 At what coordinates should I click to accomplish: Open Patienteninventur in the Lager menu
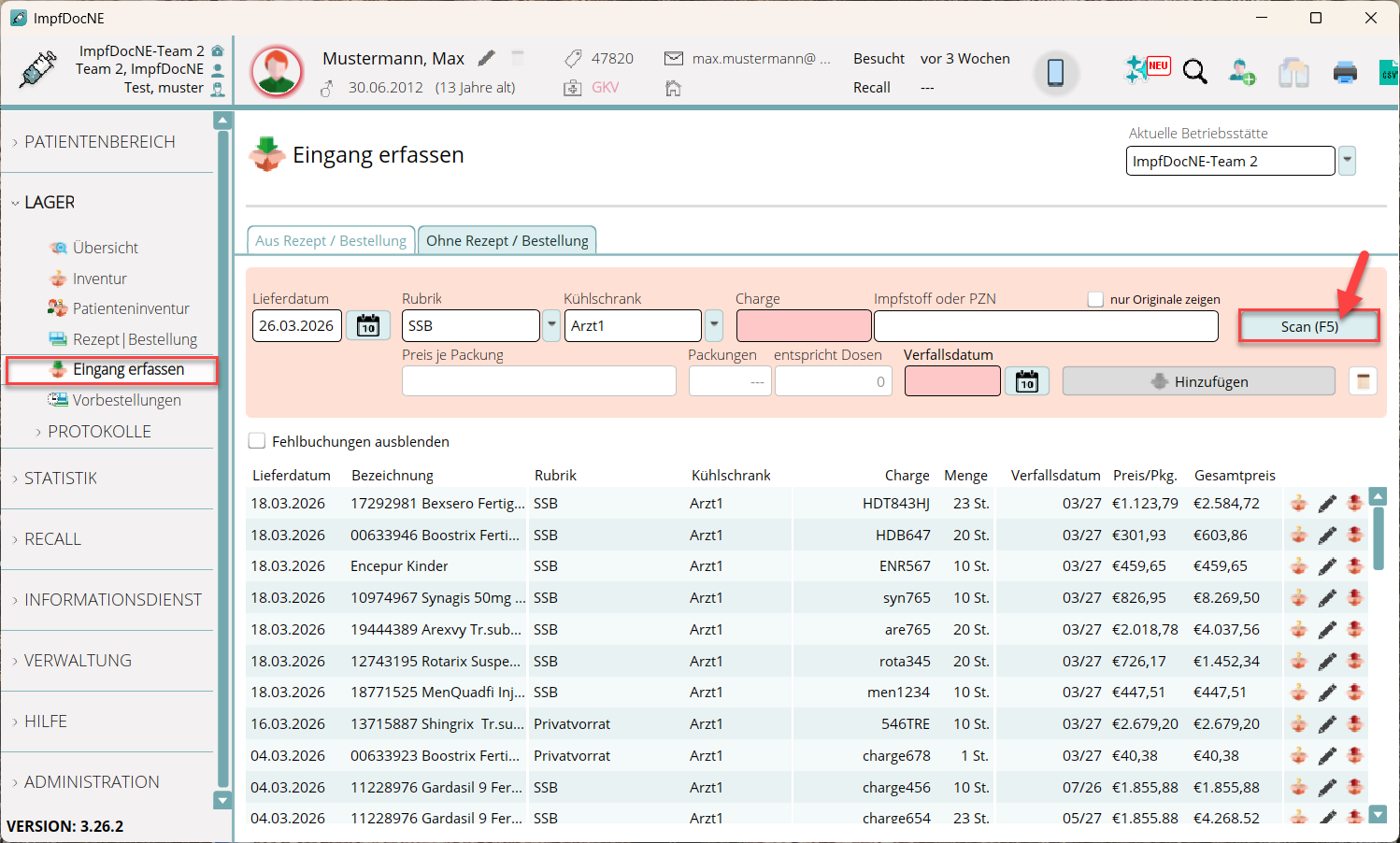coord(130,308)
